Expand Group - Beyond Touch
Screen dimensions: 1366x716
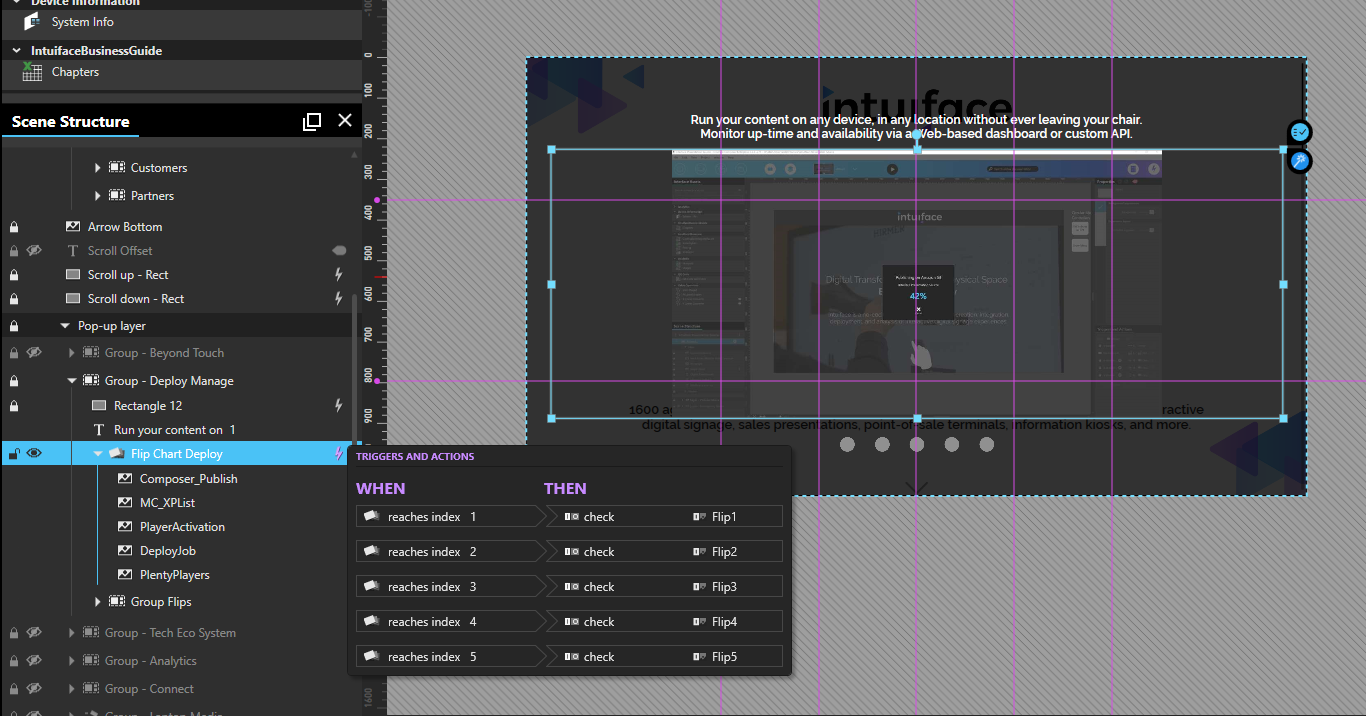tap(71, 352)
